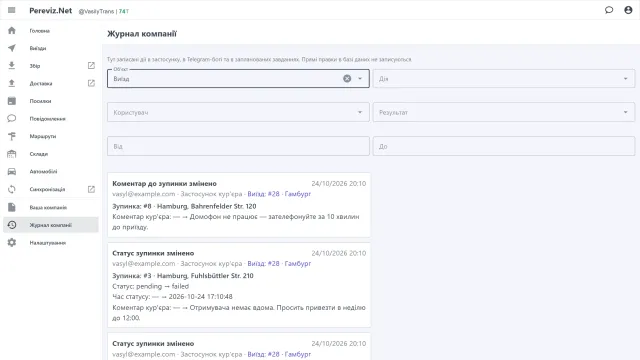640x360 pixels.
Task: Click the Від start date field
Action: pos(238,146)
